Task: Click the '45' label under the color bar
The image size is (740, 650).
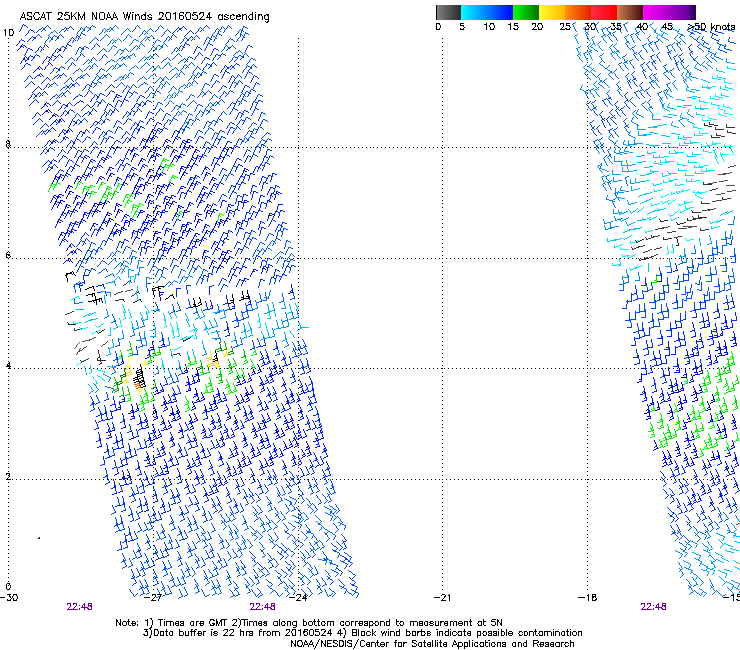Action: coord(667,27)
